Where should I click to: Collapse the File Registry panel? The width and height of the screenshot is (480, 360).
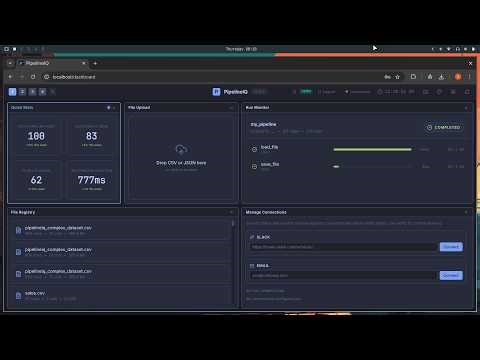[x=231, y=212]
